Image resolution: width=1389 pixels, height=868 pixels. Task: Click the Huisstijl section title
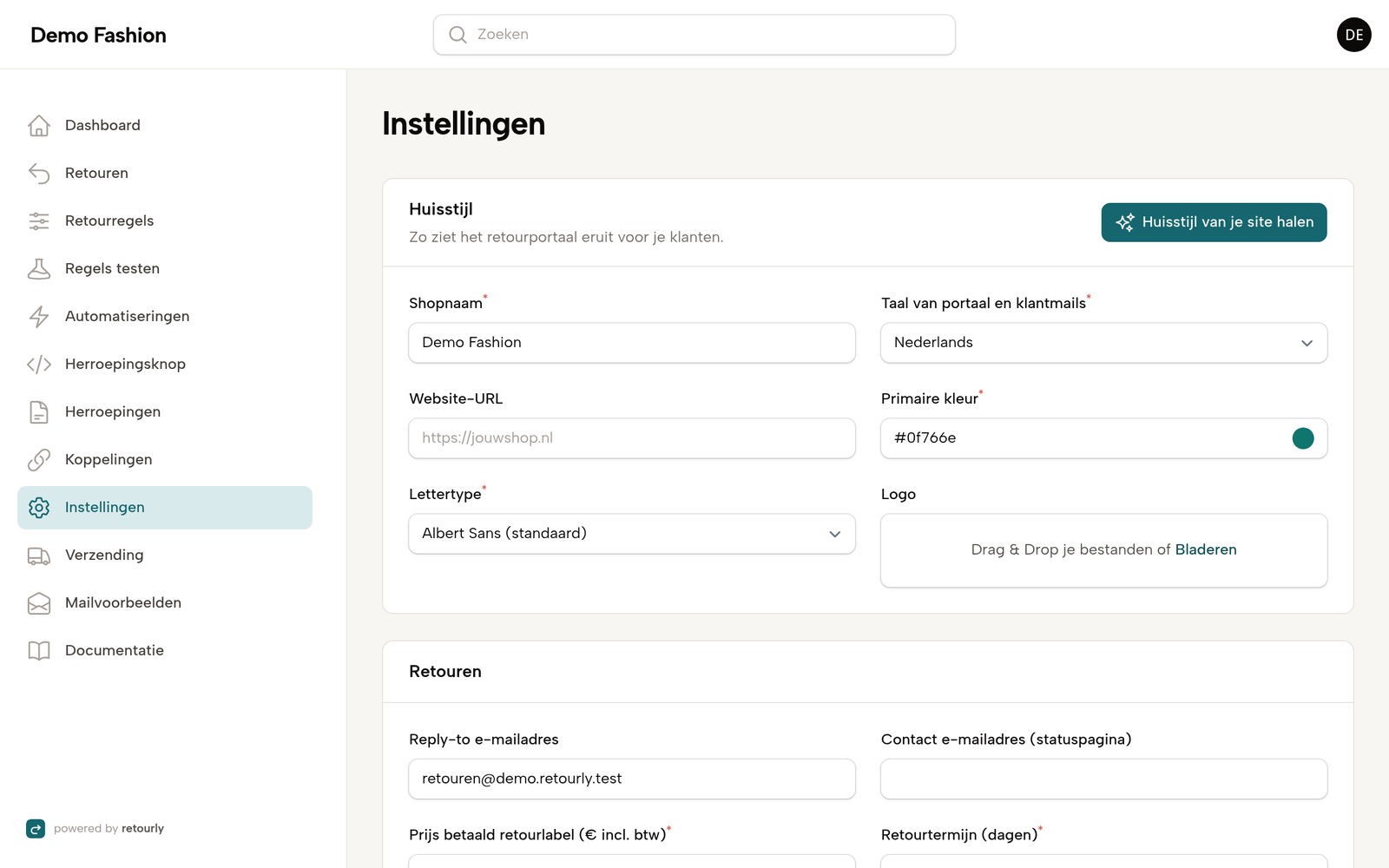point(441,209)
